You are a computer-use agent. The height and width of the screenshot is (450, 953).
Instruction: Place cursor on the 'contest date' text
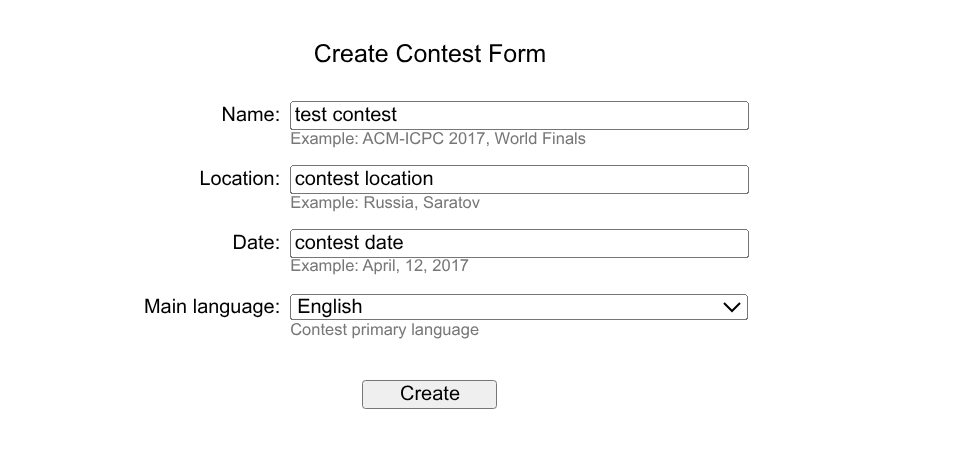(x=349, y=243)
